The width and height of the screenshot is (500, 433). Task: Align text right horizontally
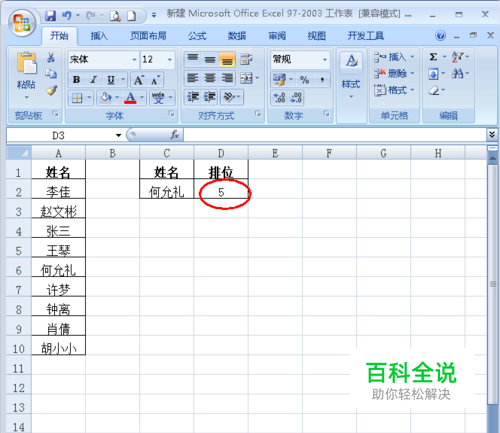[x=227, y=78]
